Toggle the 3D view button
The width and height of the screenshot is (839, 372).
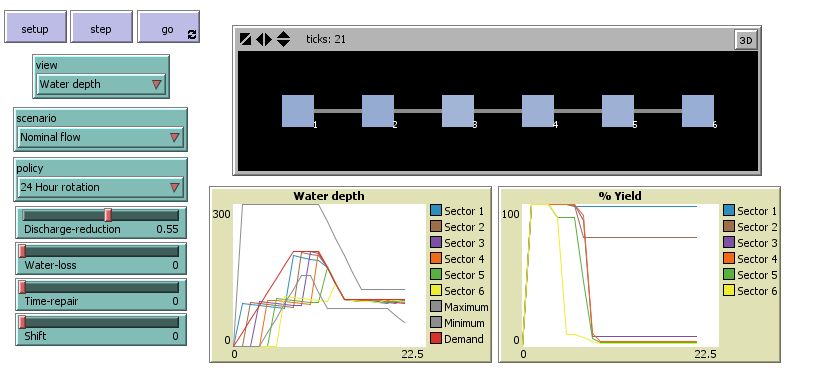pyautogui.click(x=746, y=40)
